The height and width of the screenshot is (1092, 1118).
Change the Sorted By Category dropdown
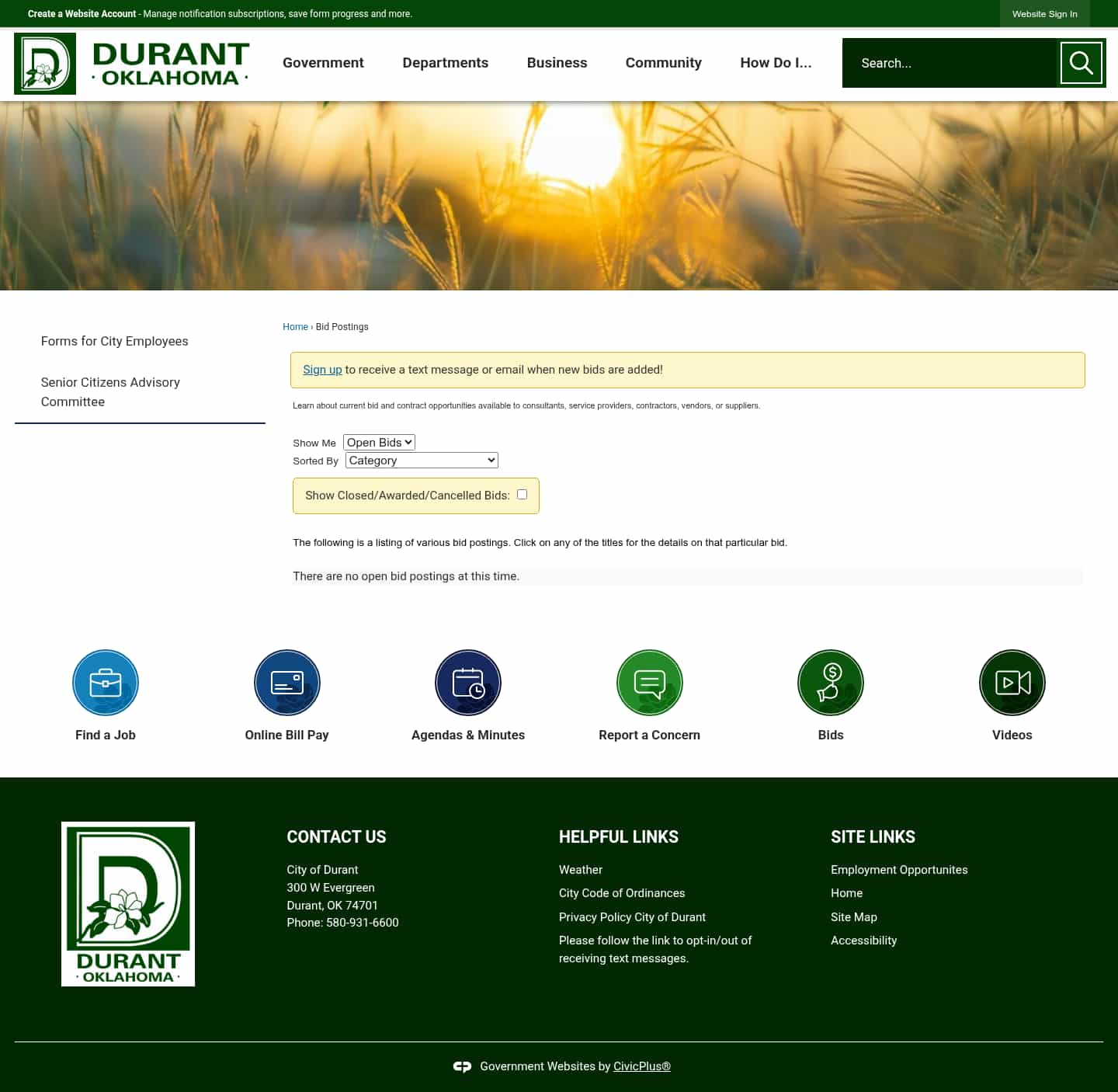coord(421,460)
